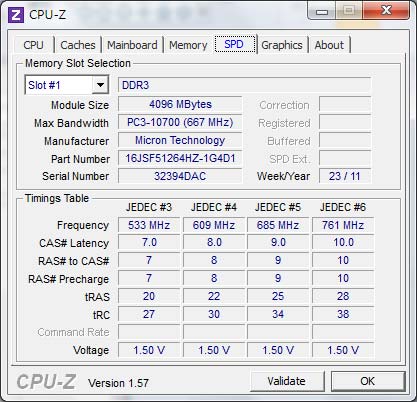Click the empty SPD Ext. field
Image resolution: width=417 pixels, height=402 pixels.
pyautogui.click(x=345, y=158)
